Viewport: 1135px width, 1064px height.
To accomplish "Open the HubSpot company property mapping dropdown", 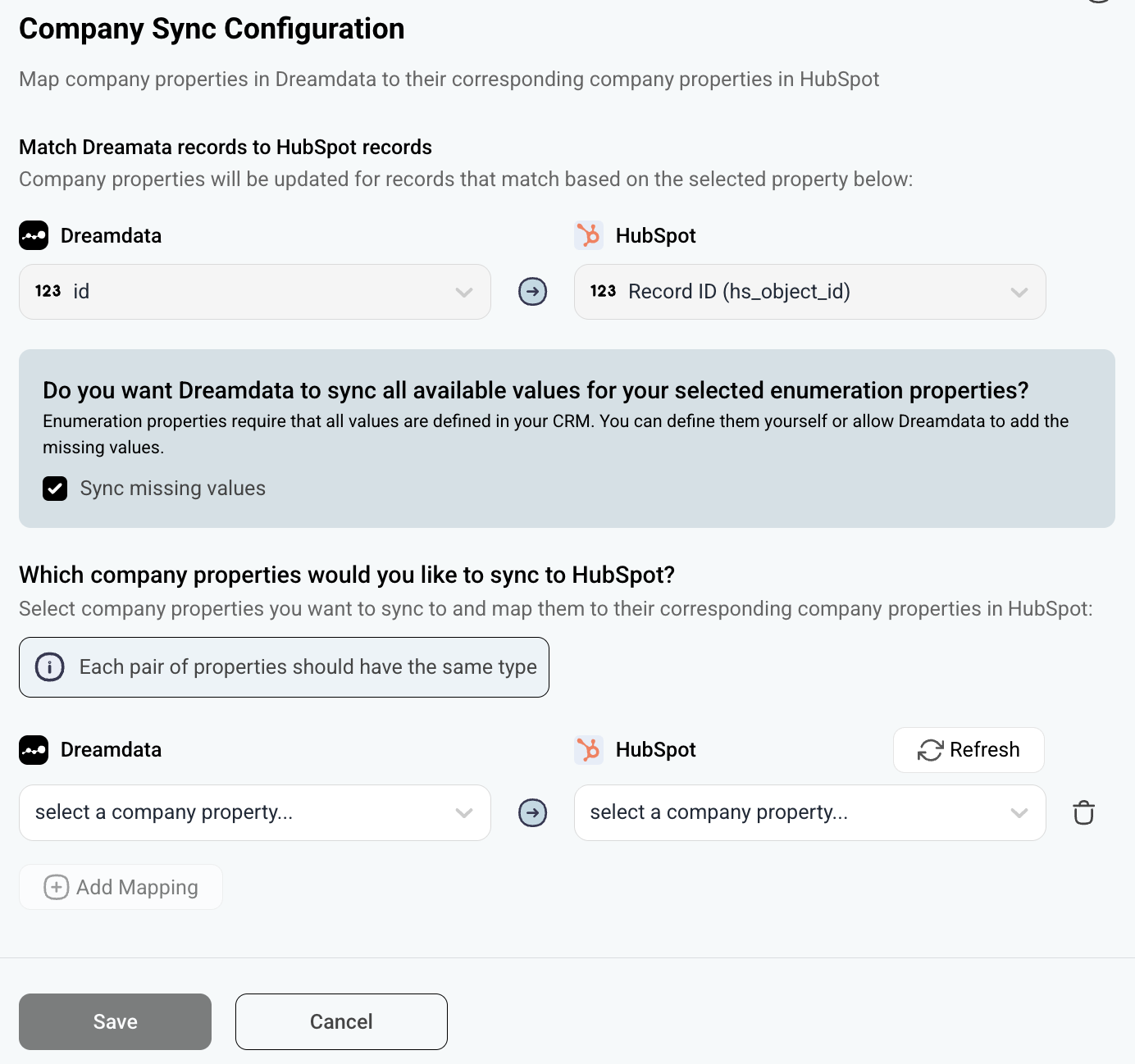I will [809, 812].
